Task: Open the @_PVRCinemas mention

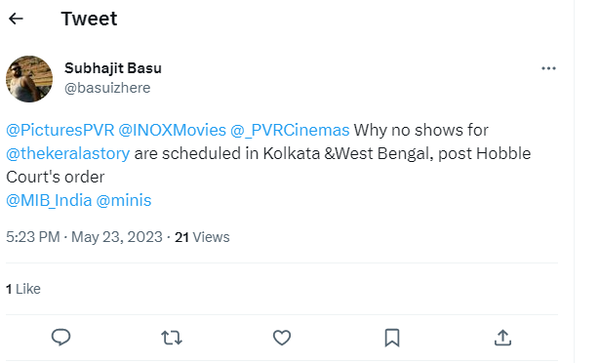Action: 290,130
